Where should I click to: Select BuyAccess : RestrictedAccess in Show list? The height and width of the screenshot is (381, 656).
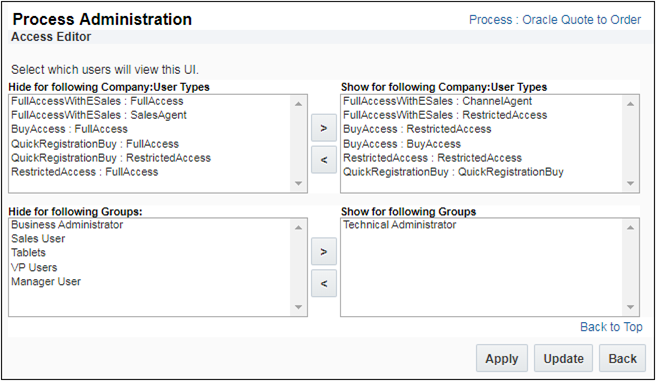tap(417, 129)
